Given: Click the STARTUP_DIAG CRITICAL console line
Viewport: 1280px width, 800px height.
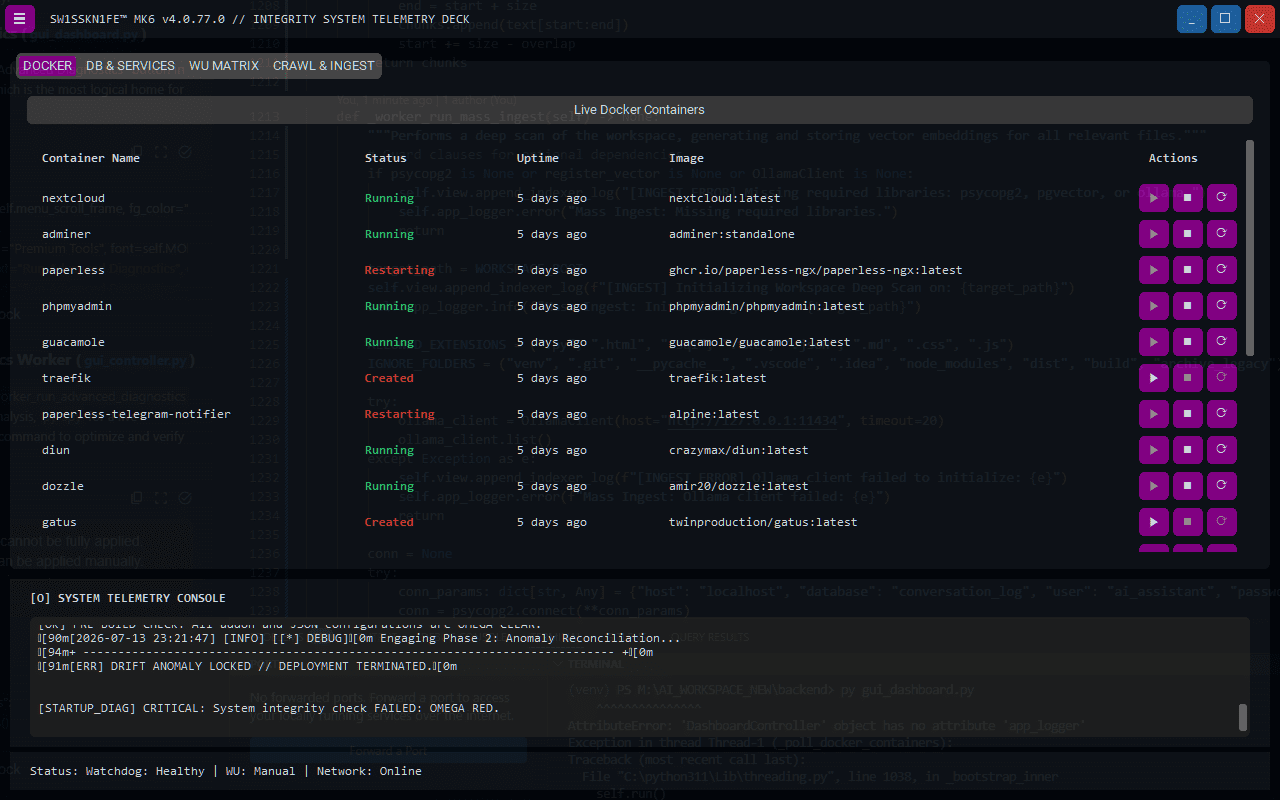Looking at the screenshot, I should click(268, 708).
